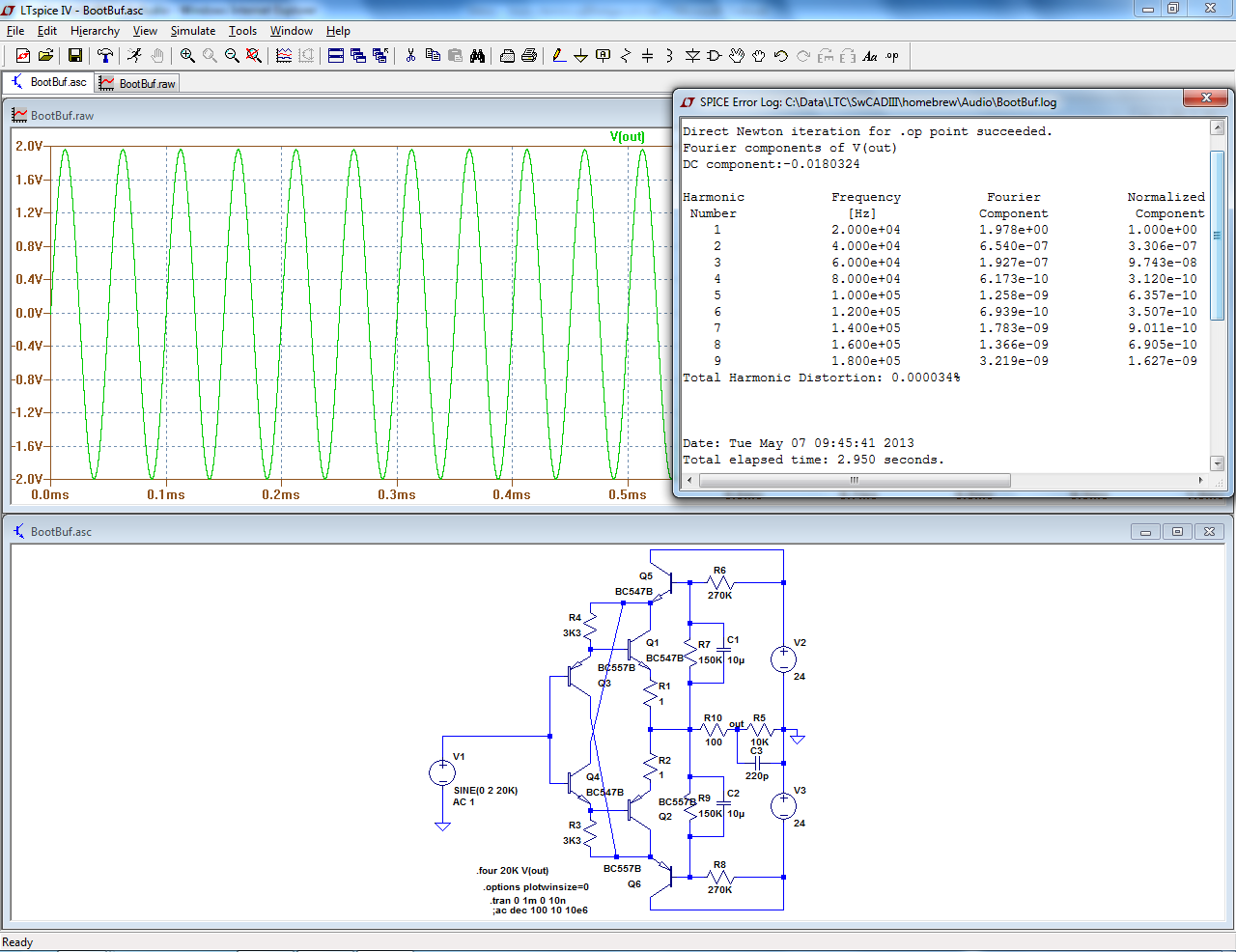Screen dimensions: 1236x952
Task: Place a Capacitor component
Action: pyautogui.click(x=648, y=56)
